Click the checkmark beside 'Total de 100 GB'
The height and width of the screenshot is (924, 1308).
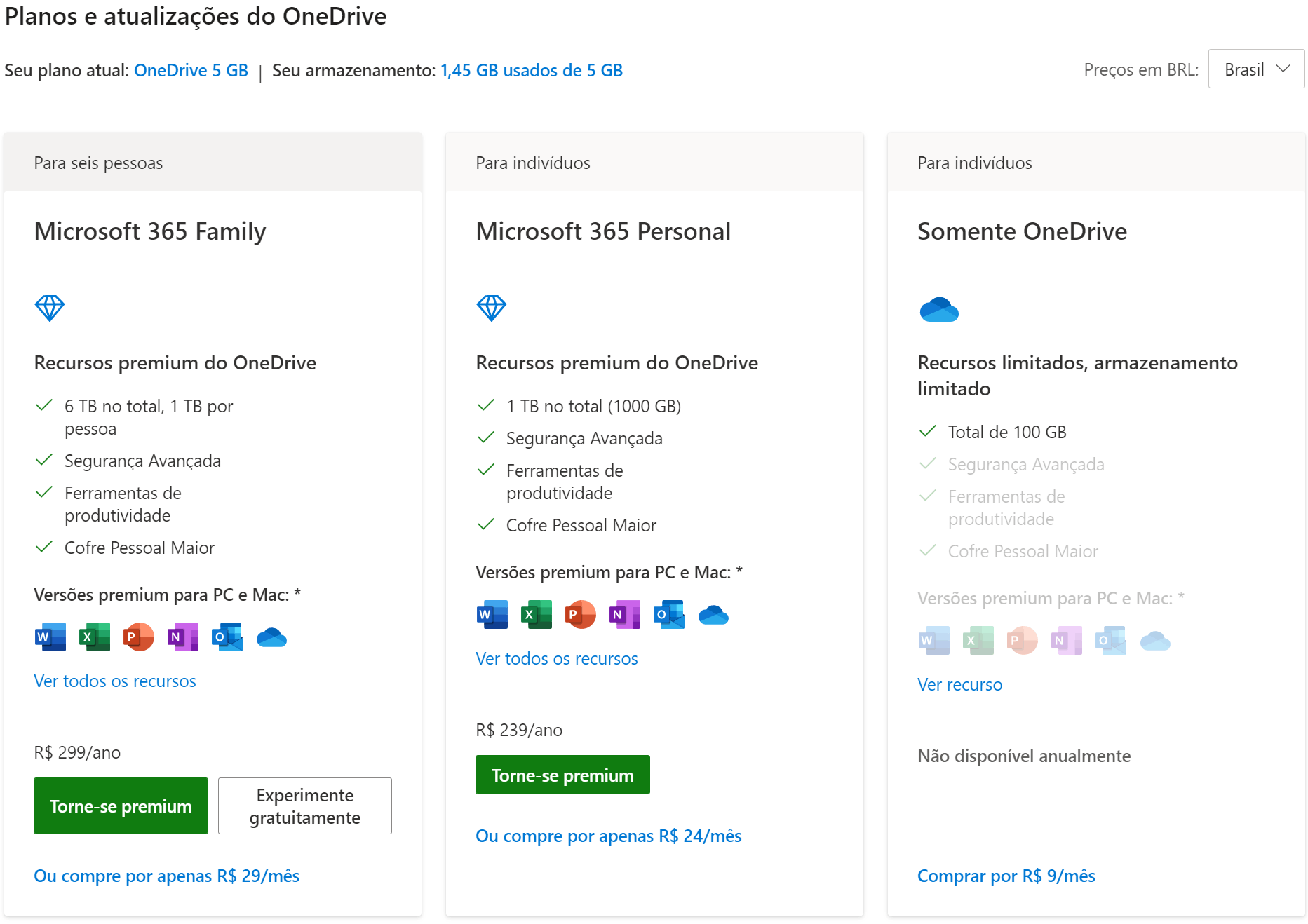coord(928,431)
